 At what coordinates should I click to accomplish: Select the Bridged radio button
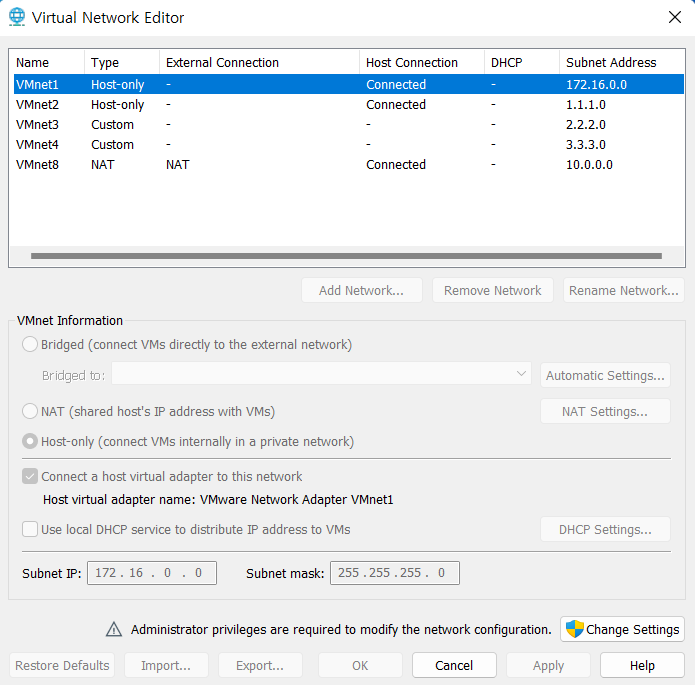coord(30,344)
